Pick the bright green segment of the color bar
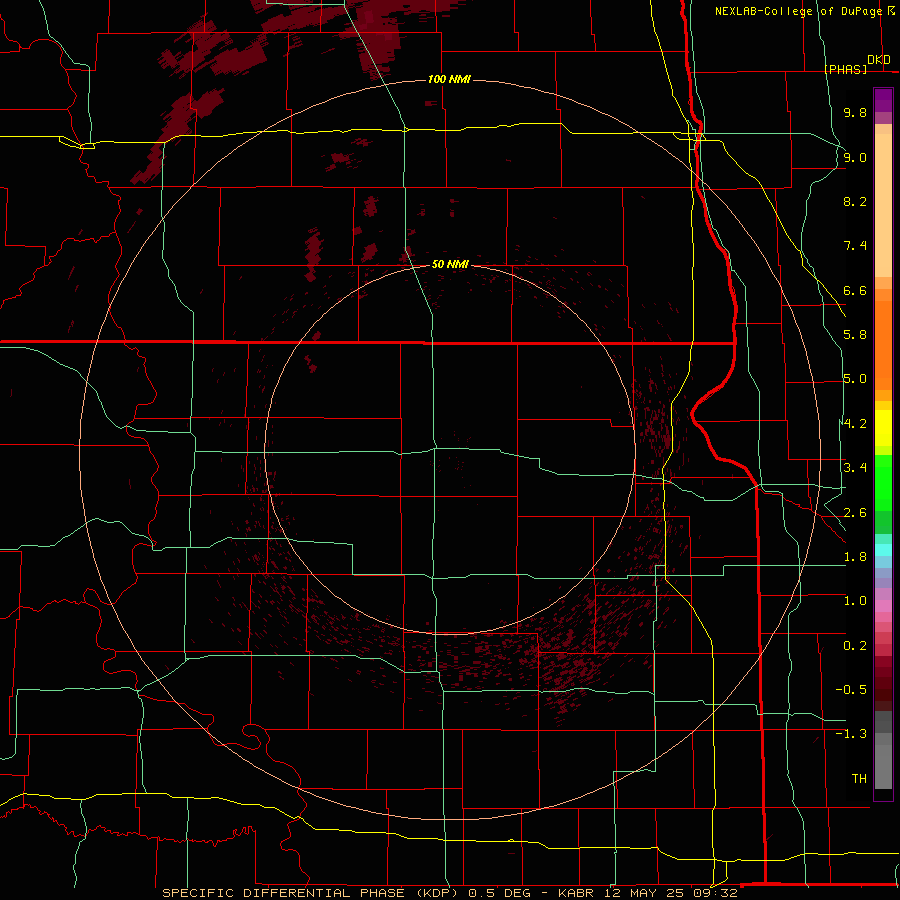The height and width of the screenshot is (900, 900). [x=883, y=481]
